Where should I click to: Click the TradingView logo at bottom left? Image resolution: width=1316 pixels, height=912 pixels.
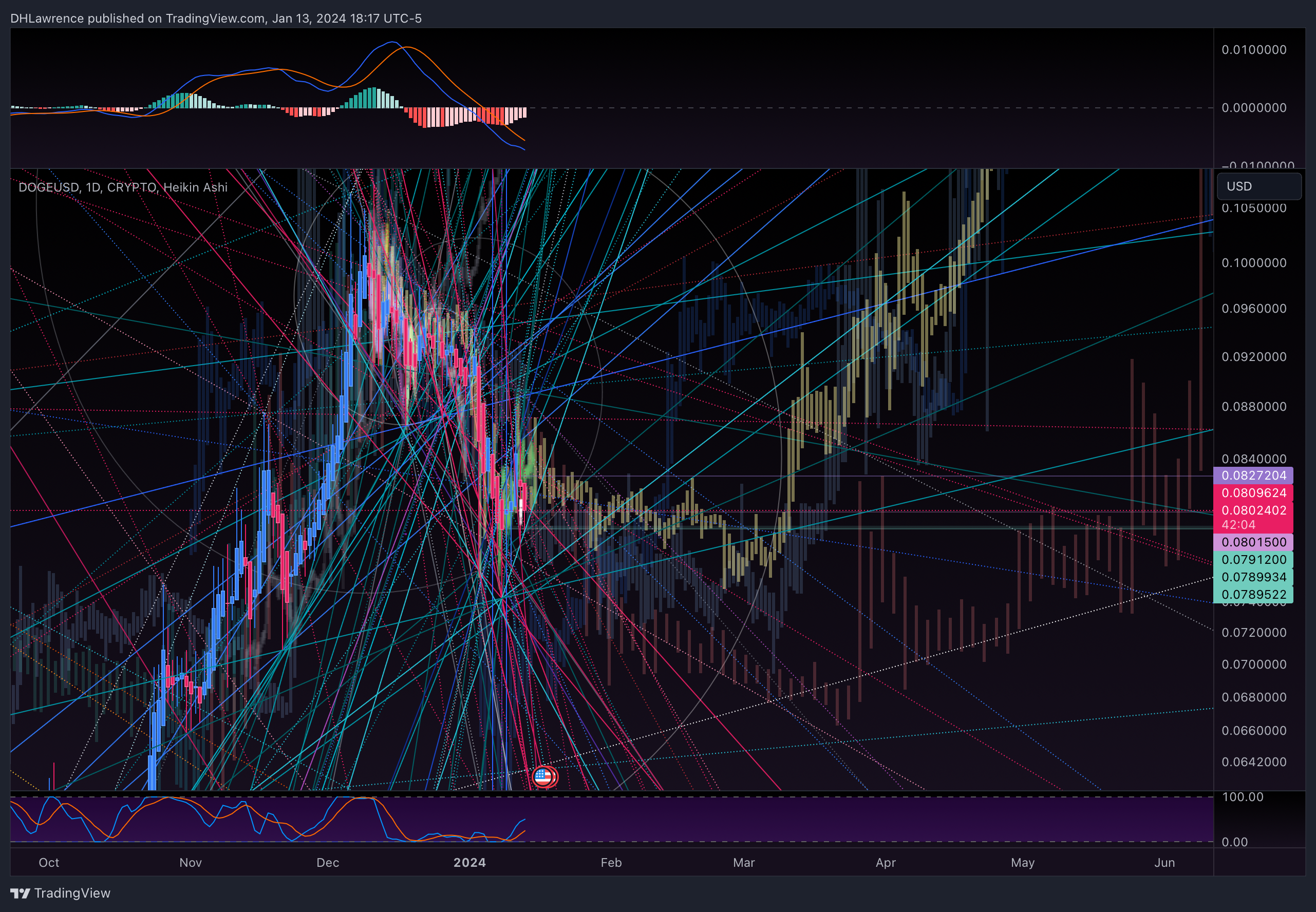(x=60, y=893)
